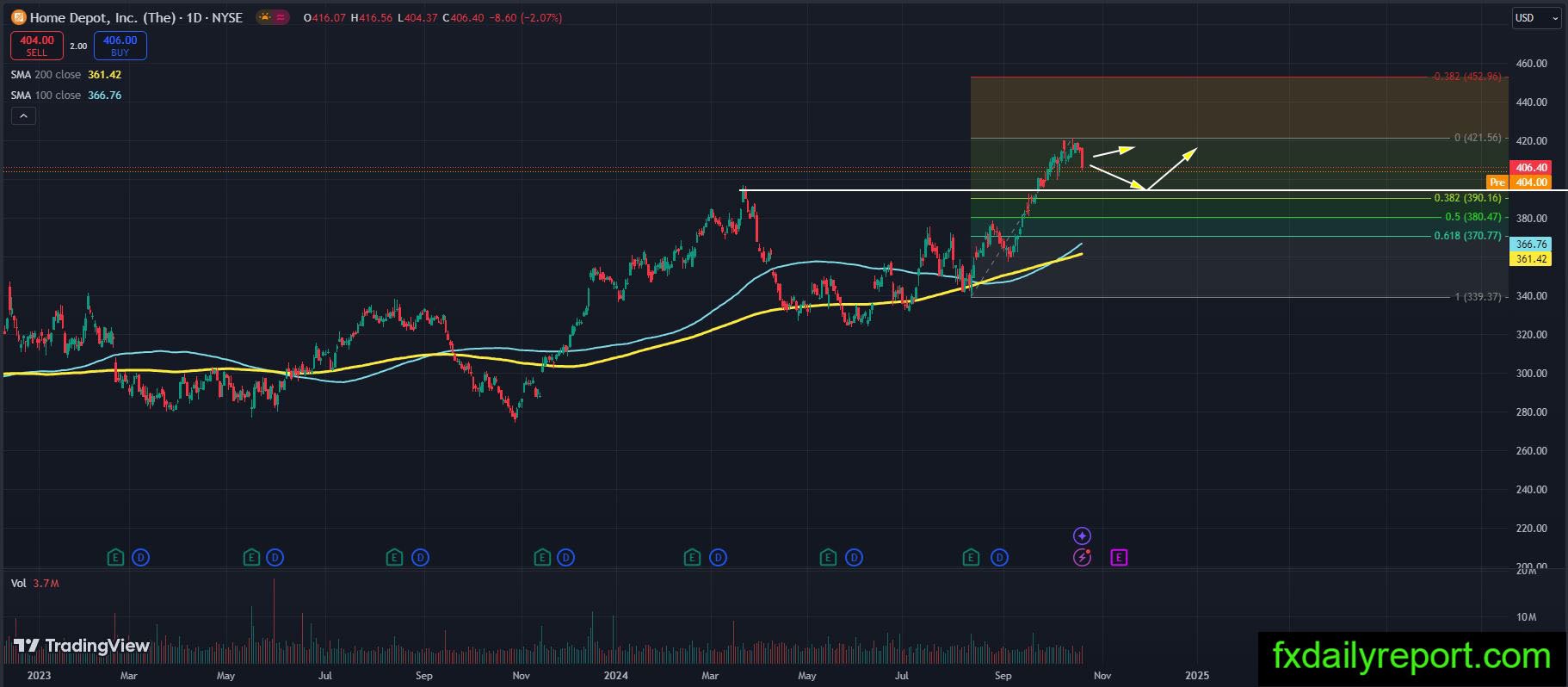Click the 0 (421.56) Fibonacci label

point(1478,138)
